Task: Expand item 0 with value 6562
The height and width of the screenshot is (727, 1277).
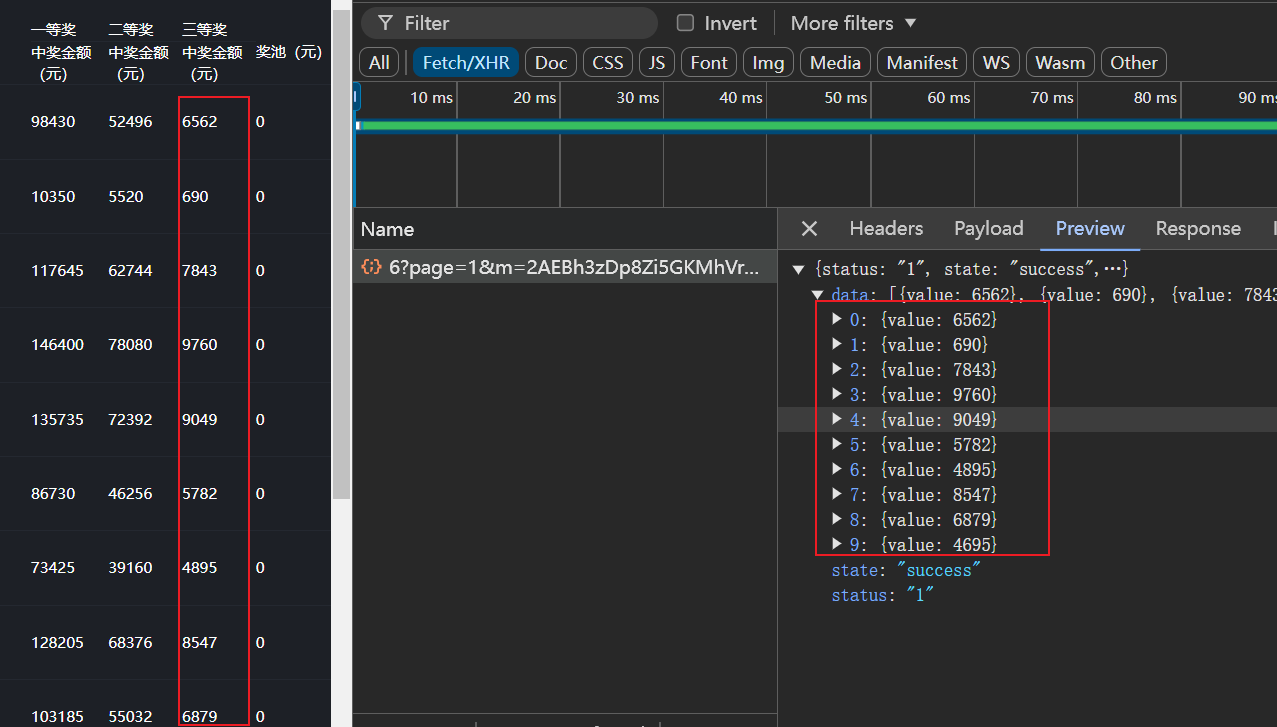Action: pos(837,319)
